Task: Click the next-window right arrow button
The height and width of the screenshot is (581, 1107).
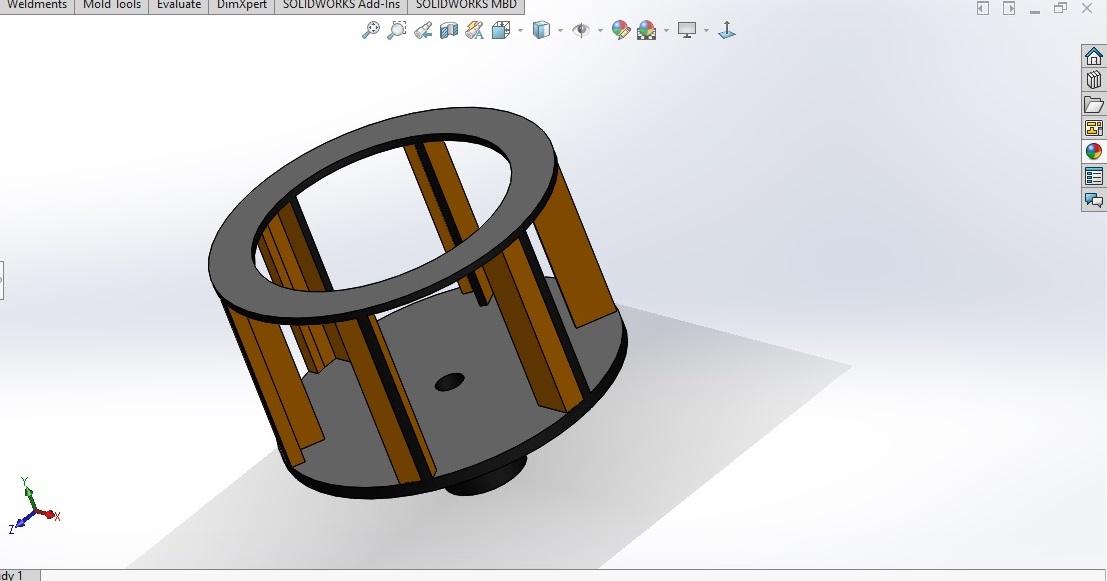Action: point(1009,8)
